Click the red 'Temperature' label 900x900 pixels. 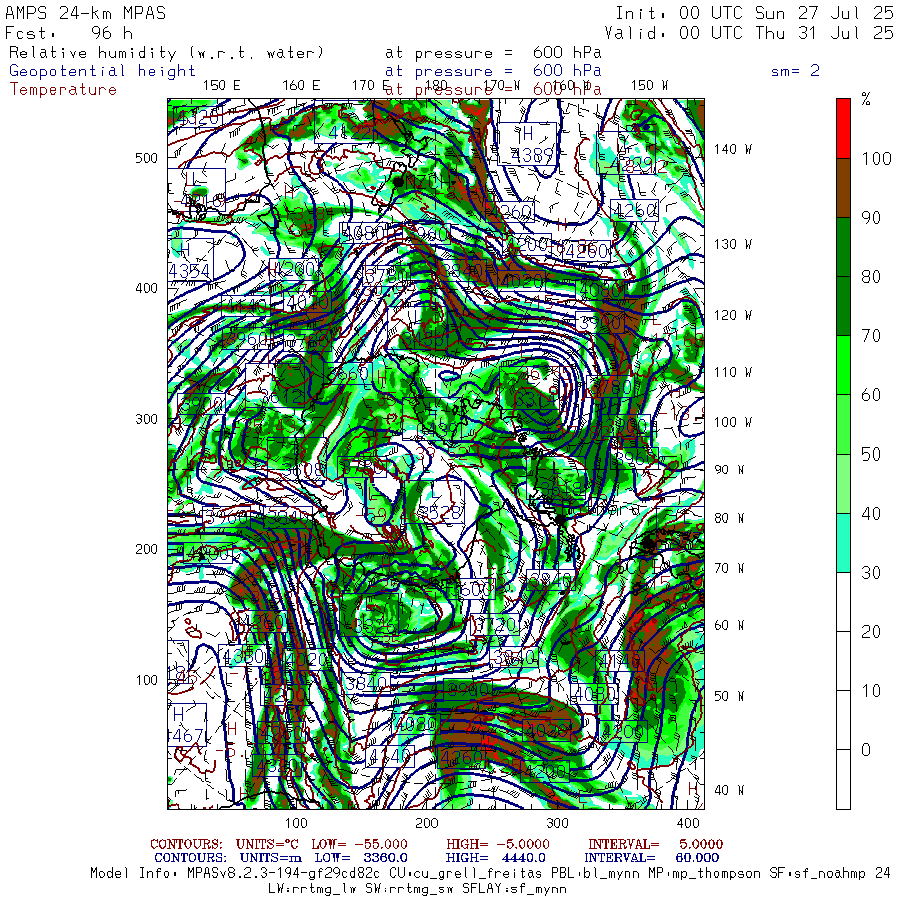point(63,90)
